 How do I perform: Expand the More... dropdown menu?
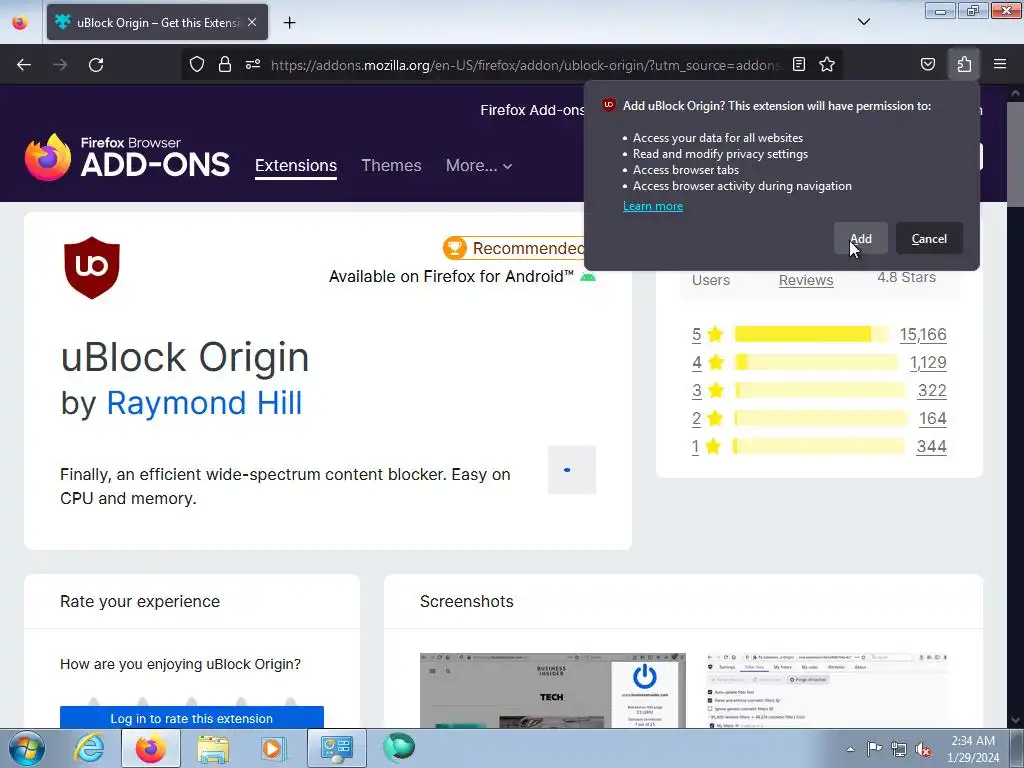(479, 166)
